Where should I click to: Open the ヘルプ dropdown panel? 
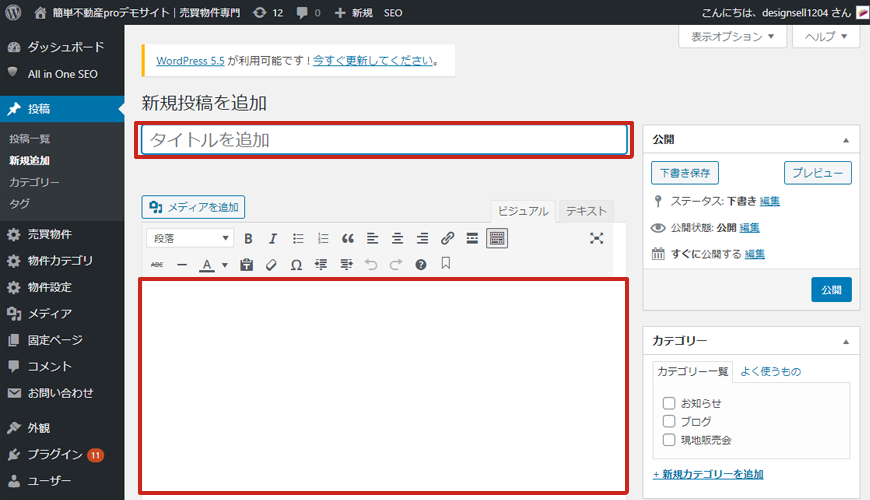pos(825,37)
